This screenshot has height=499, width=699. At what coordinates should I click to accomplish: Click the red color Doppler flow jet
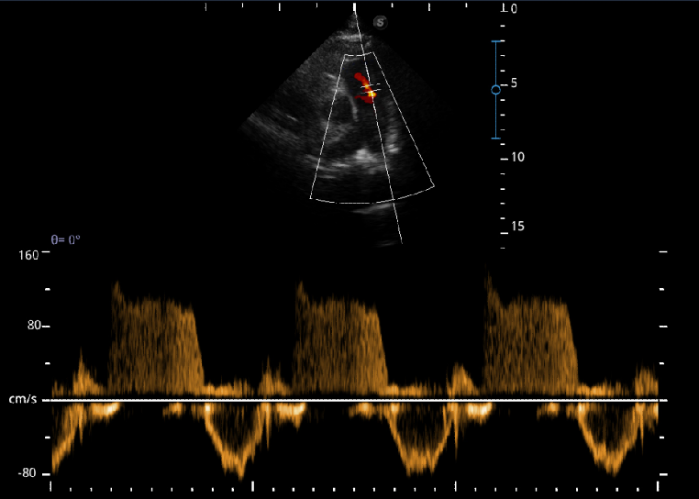pyautogui.click(x=365, y=88)
